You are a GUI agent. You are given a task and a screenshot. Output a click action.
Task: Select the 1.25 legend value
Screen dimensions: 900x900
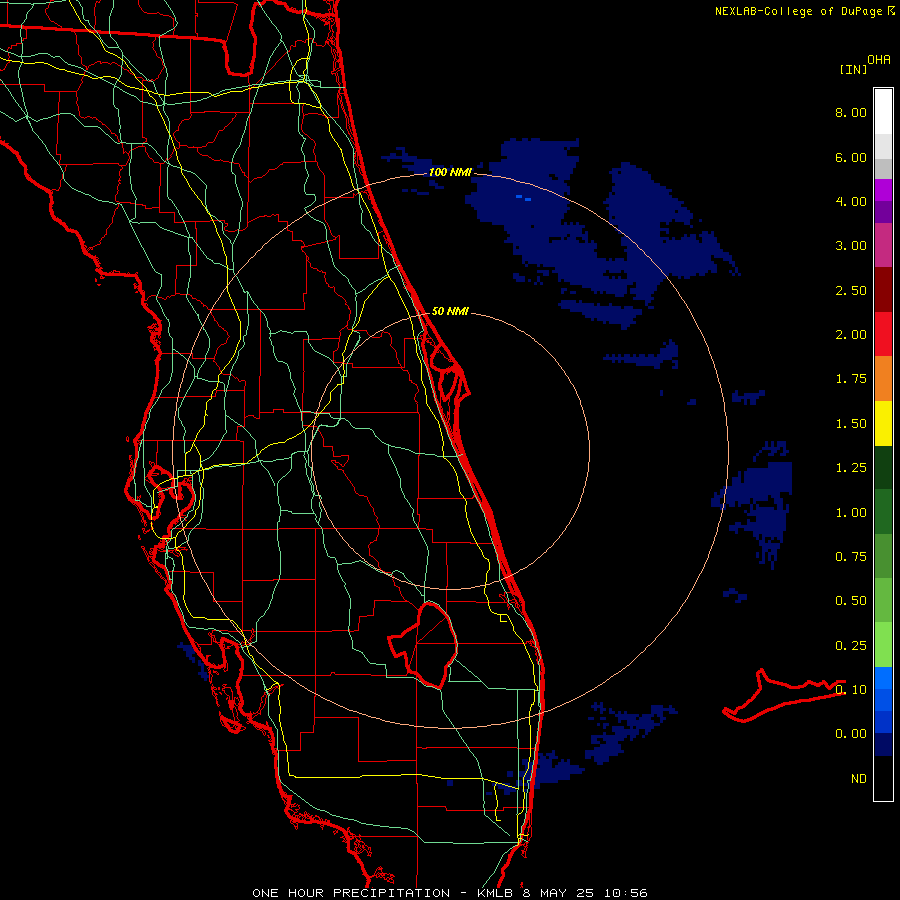click(x=851, y=468)
